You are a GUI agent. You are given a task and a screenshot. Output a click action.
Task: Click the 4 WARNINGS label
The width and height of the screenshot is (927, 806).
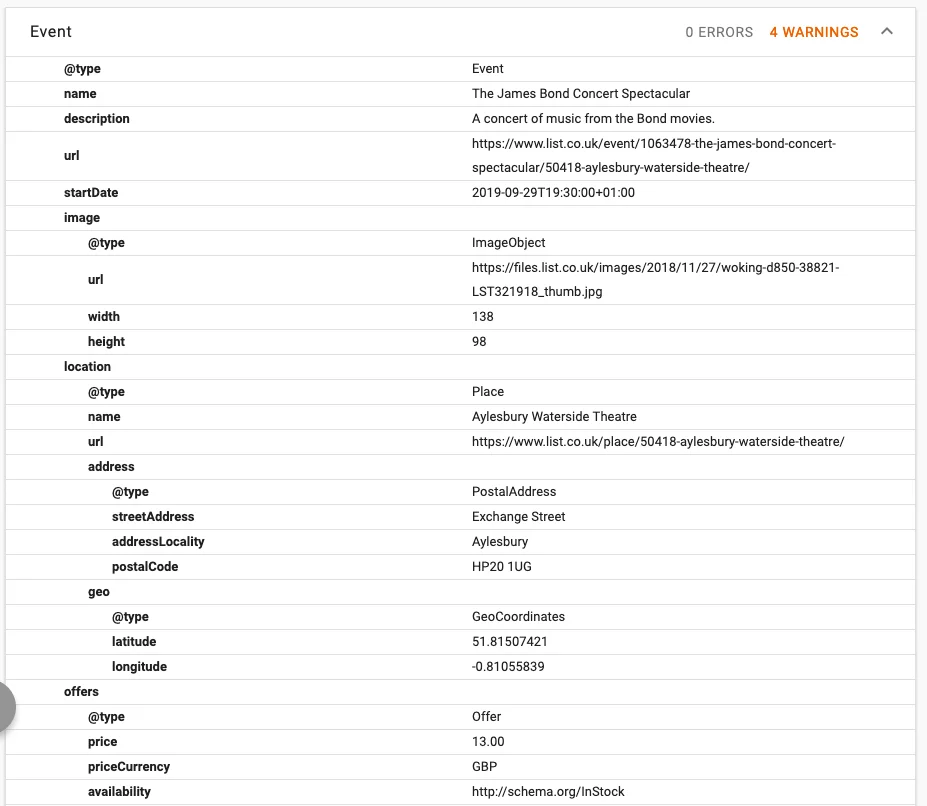click(x=813, y=32)
